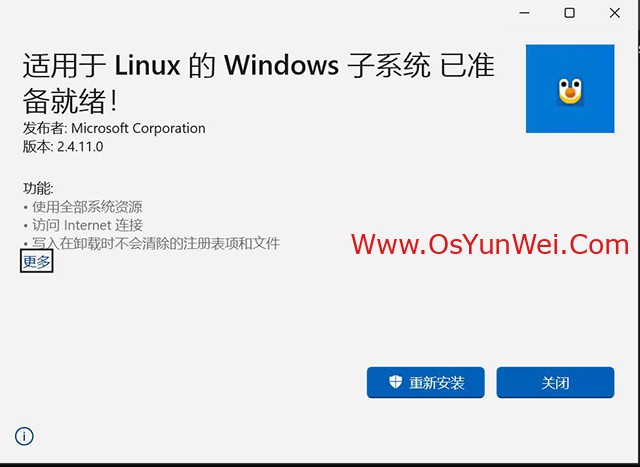
Task: Select the 访问 Internet 连接 feature line
Action: point(87,225)
